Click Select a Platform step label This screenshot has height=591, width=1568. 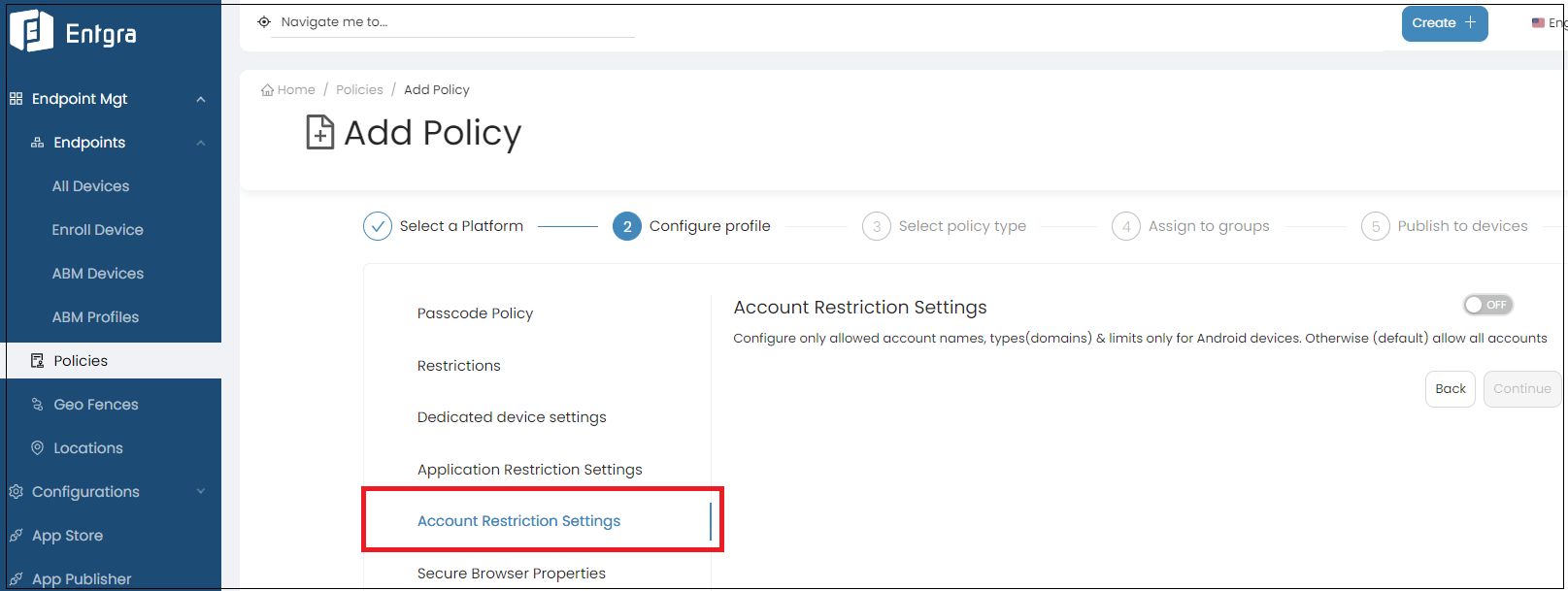[x=461, y=226]
